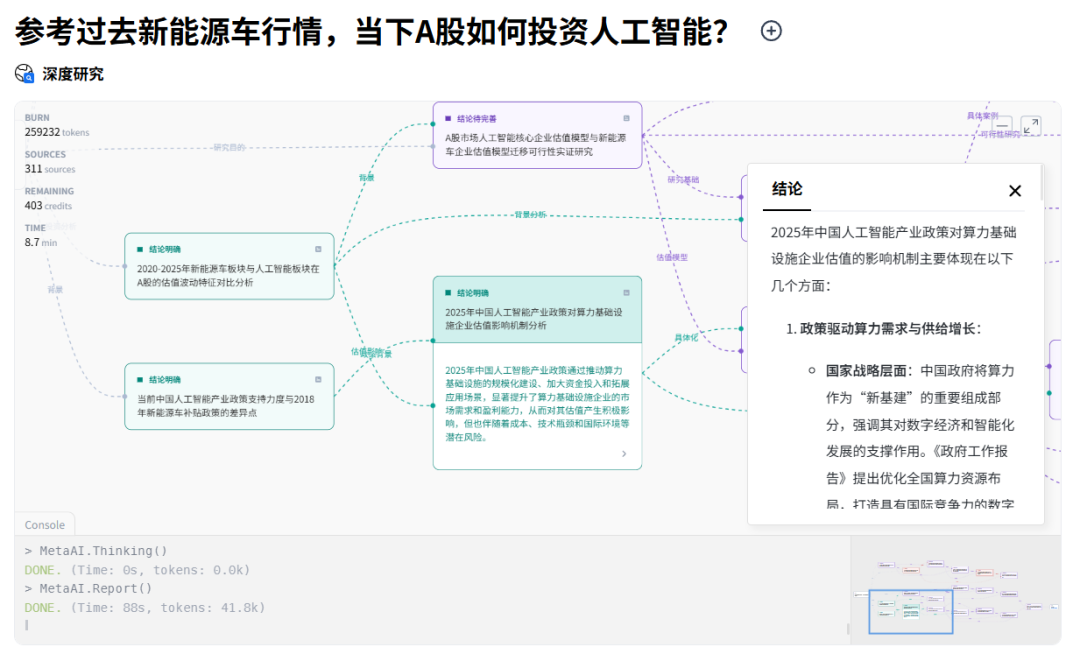
Task: Click the page title 参考过去新能源车行情
Action: pyautogui.click(x=371, y=32)
